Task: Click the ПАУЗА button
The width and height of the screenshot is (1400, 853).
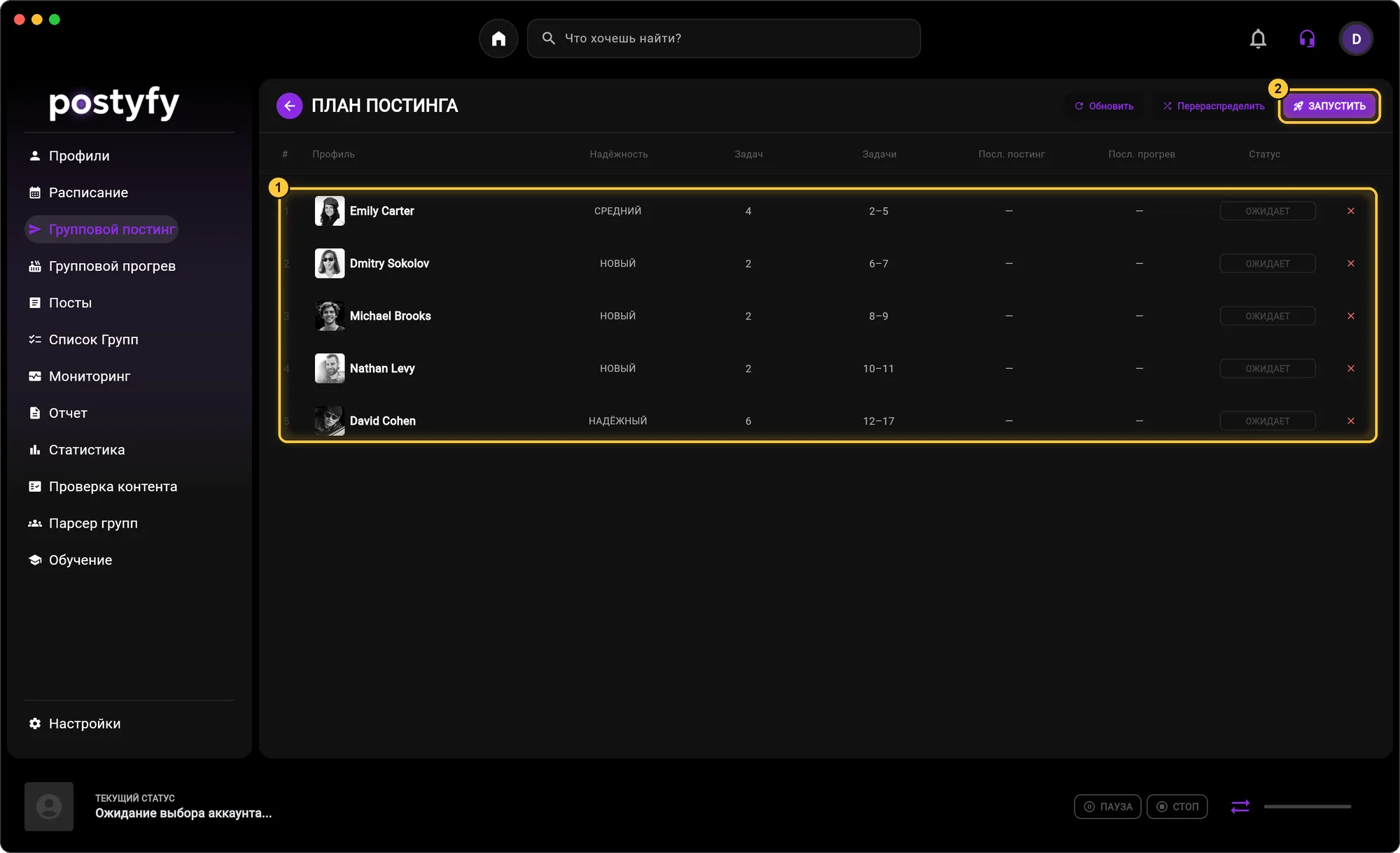Action: click(1107, 806)
